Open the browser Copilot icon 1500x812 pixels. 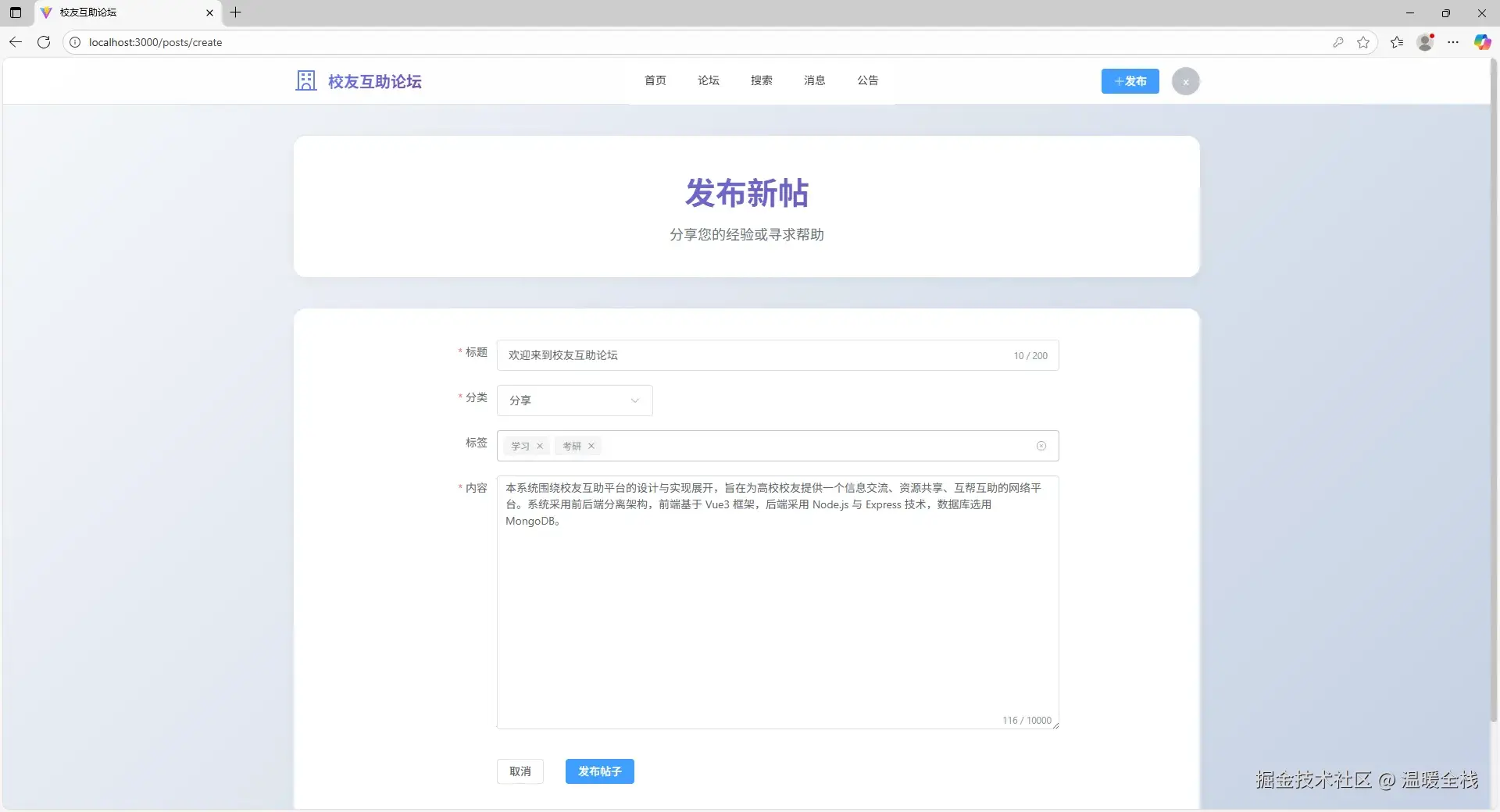point(1482,42)
